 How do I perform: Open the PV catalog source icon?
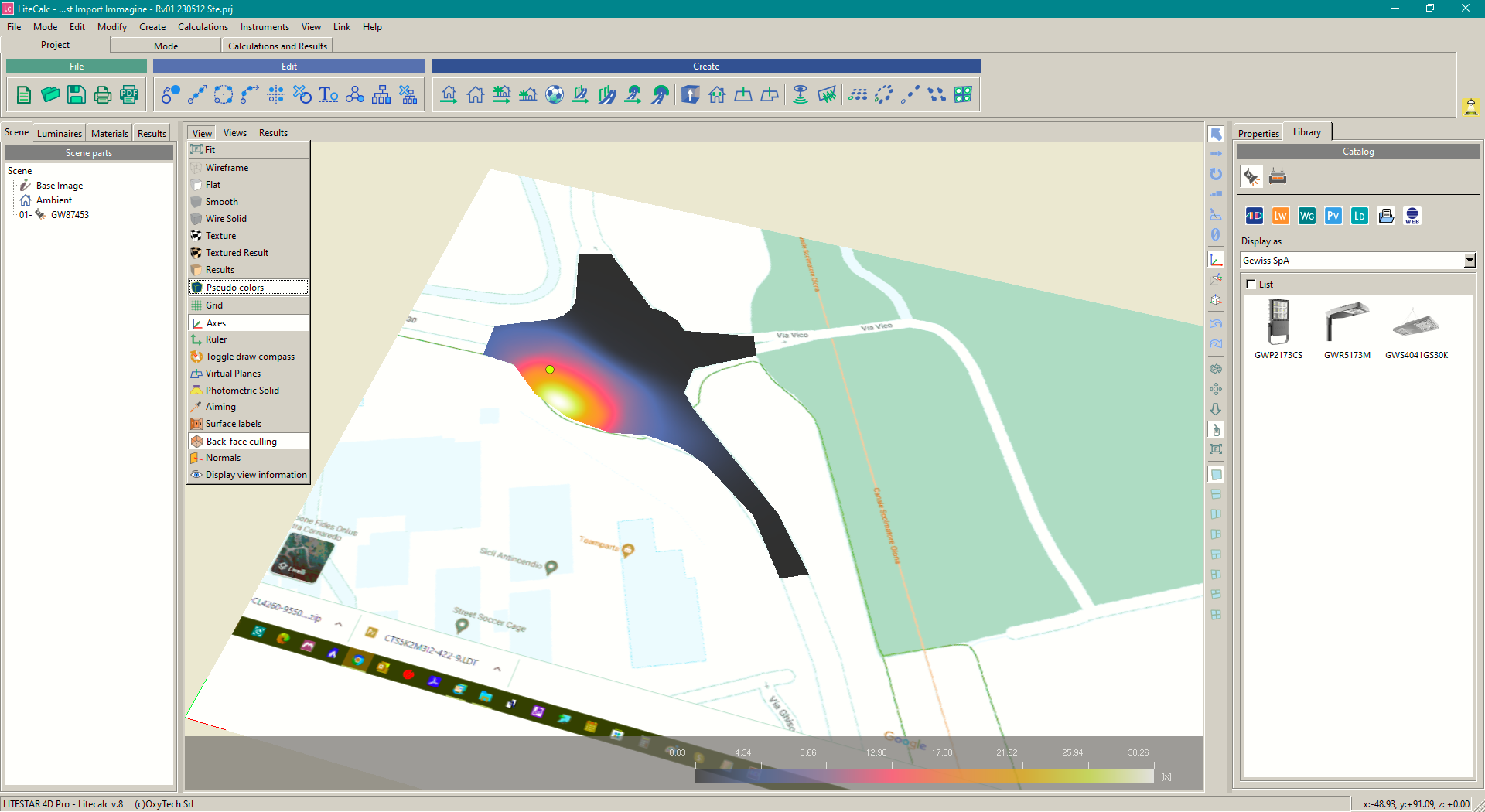(x=1333, y=216)
